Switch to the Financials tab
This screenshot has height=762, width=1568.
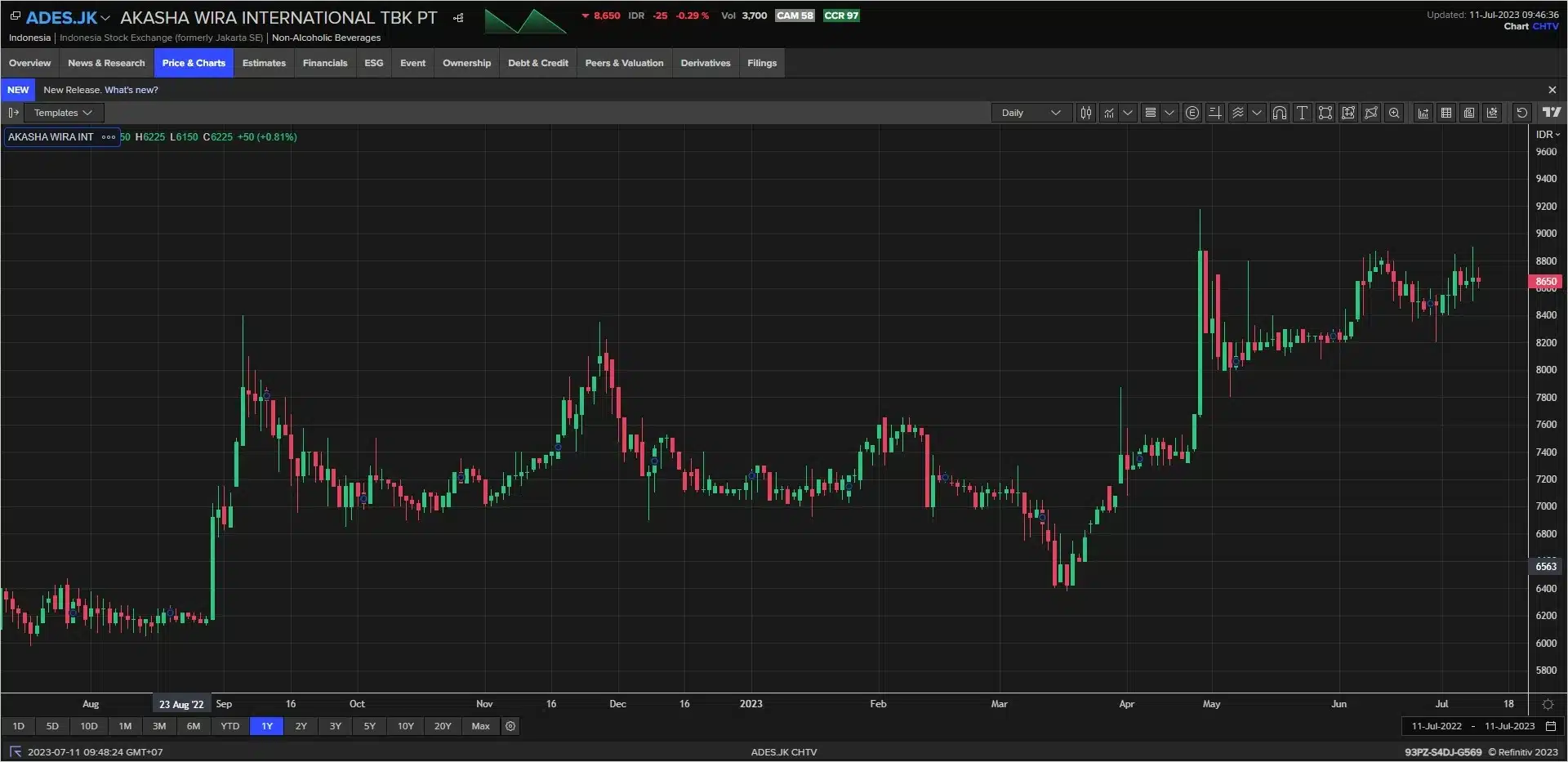[x=325, y=63]
